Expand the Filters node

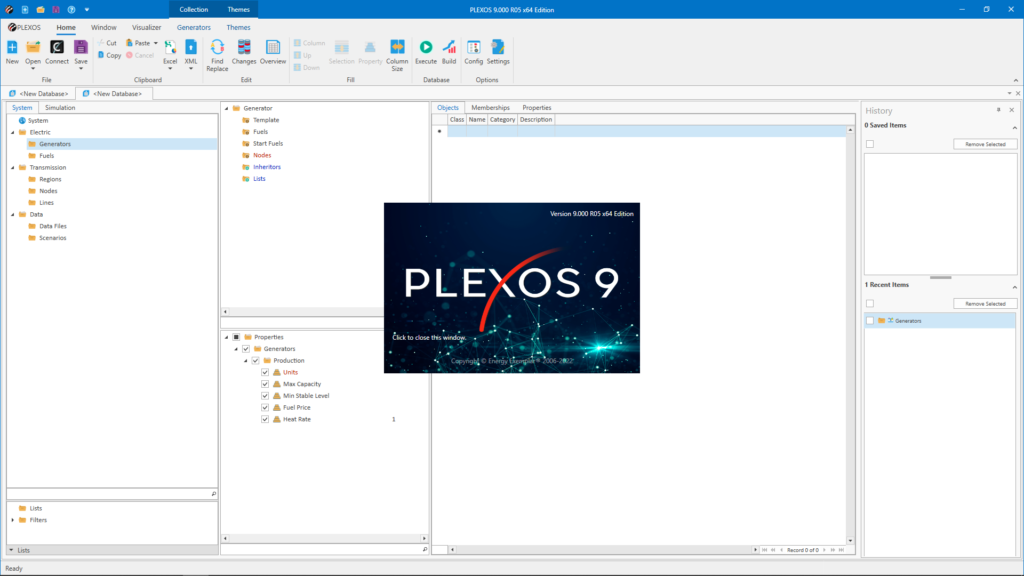point(12,520)
